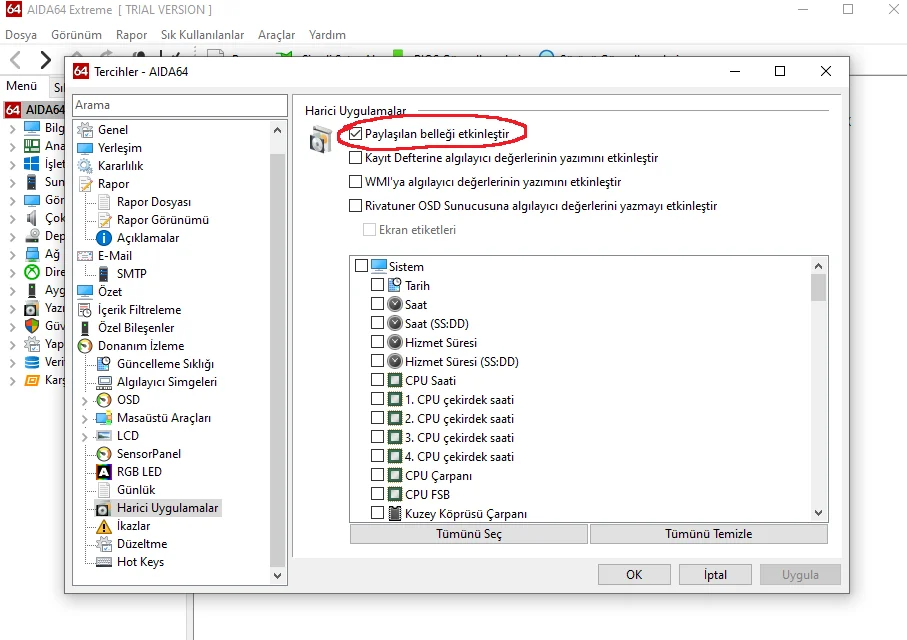
Task: Check the Sistem group checkbox
Action: (362, 266)
